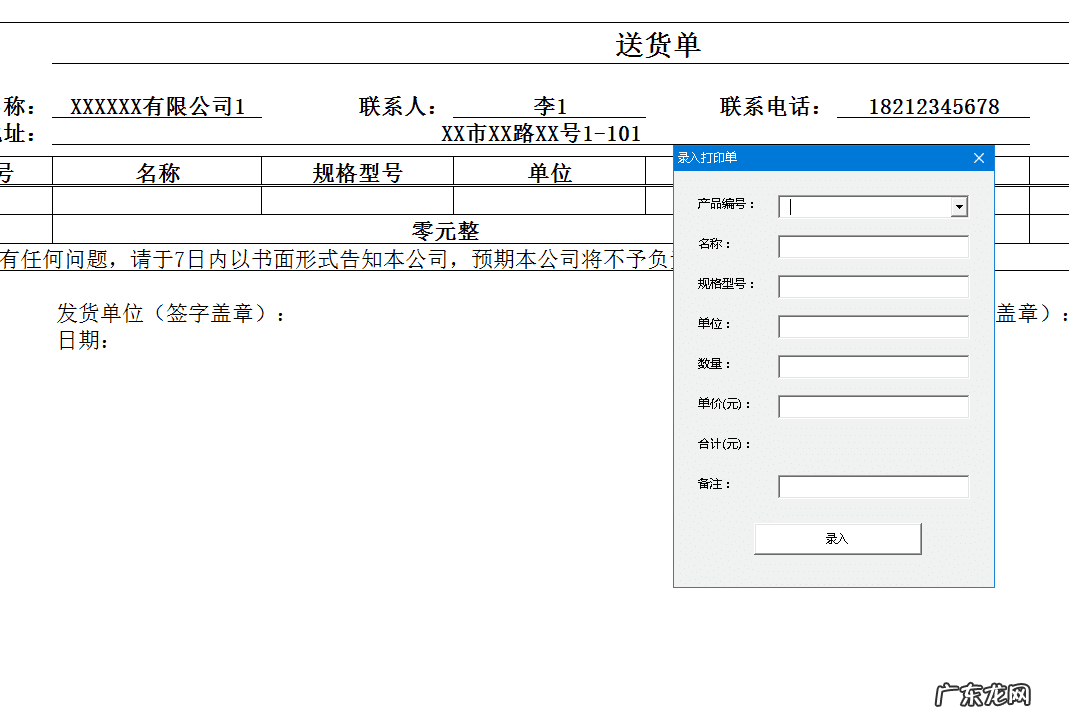
Task: Select the 零元整 total amount cell
Action: [446, 231]
